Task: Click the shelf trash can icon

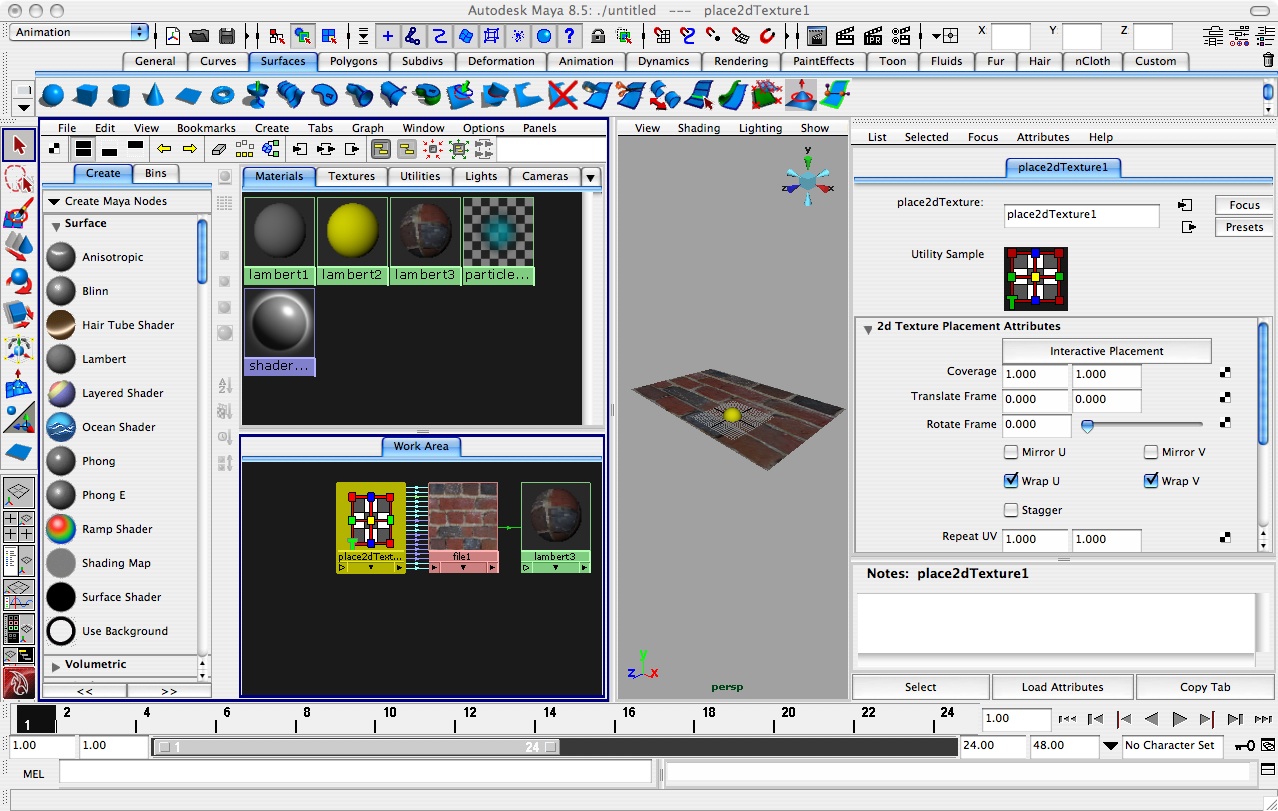Action: tap(1268, 61)
